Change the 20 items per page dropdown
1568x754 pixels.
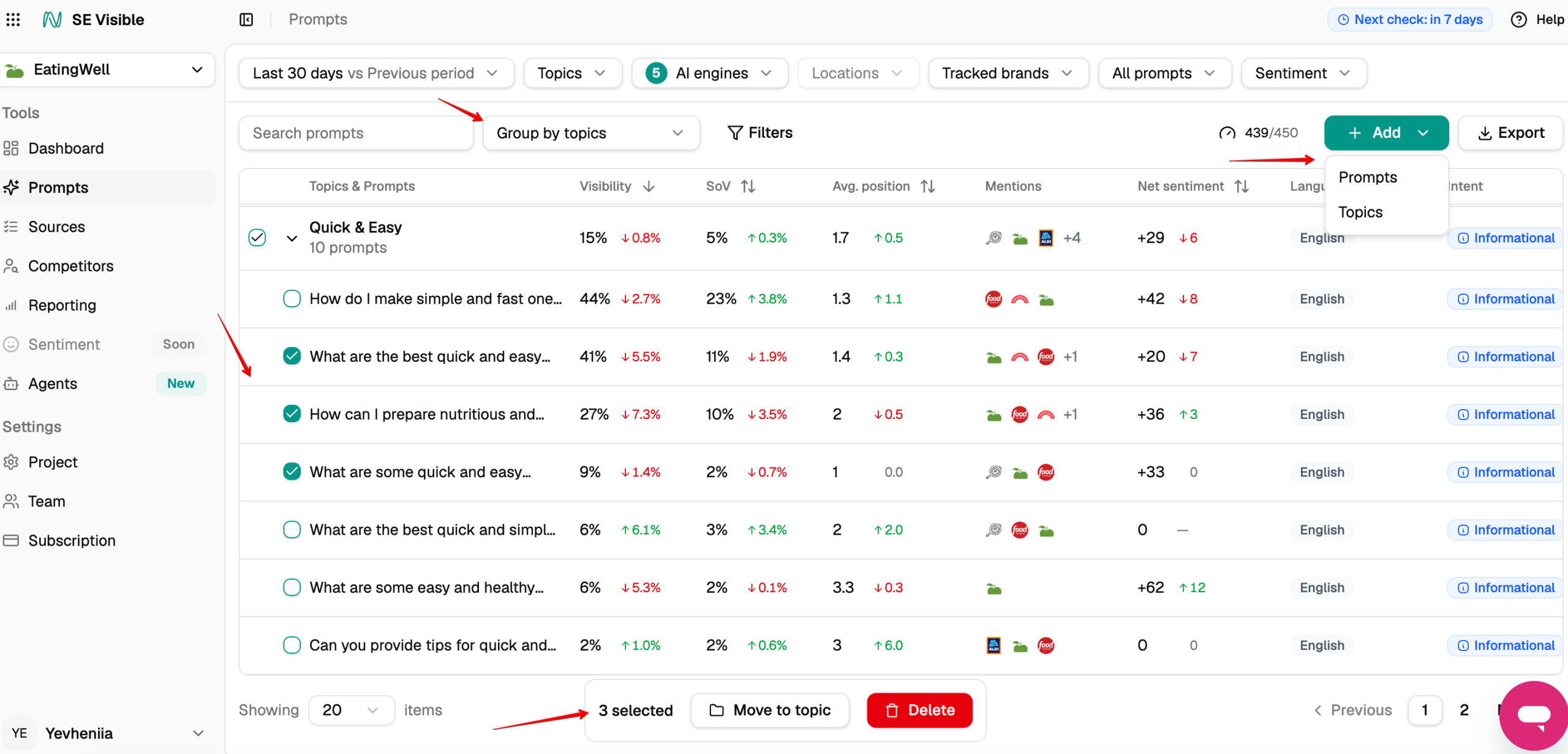click(x=352, y=711)
